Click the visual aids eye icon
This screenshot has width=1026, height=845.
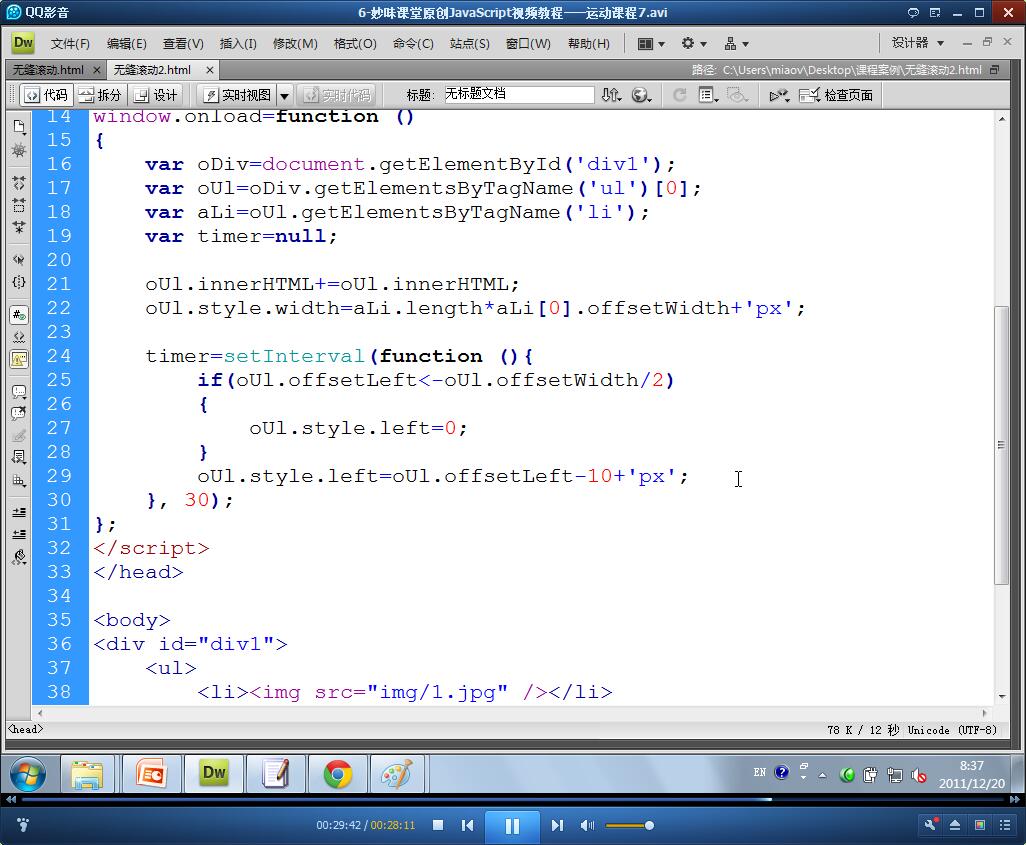737,96
